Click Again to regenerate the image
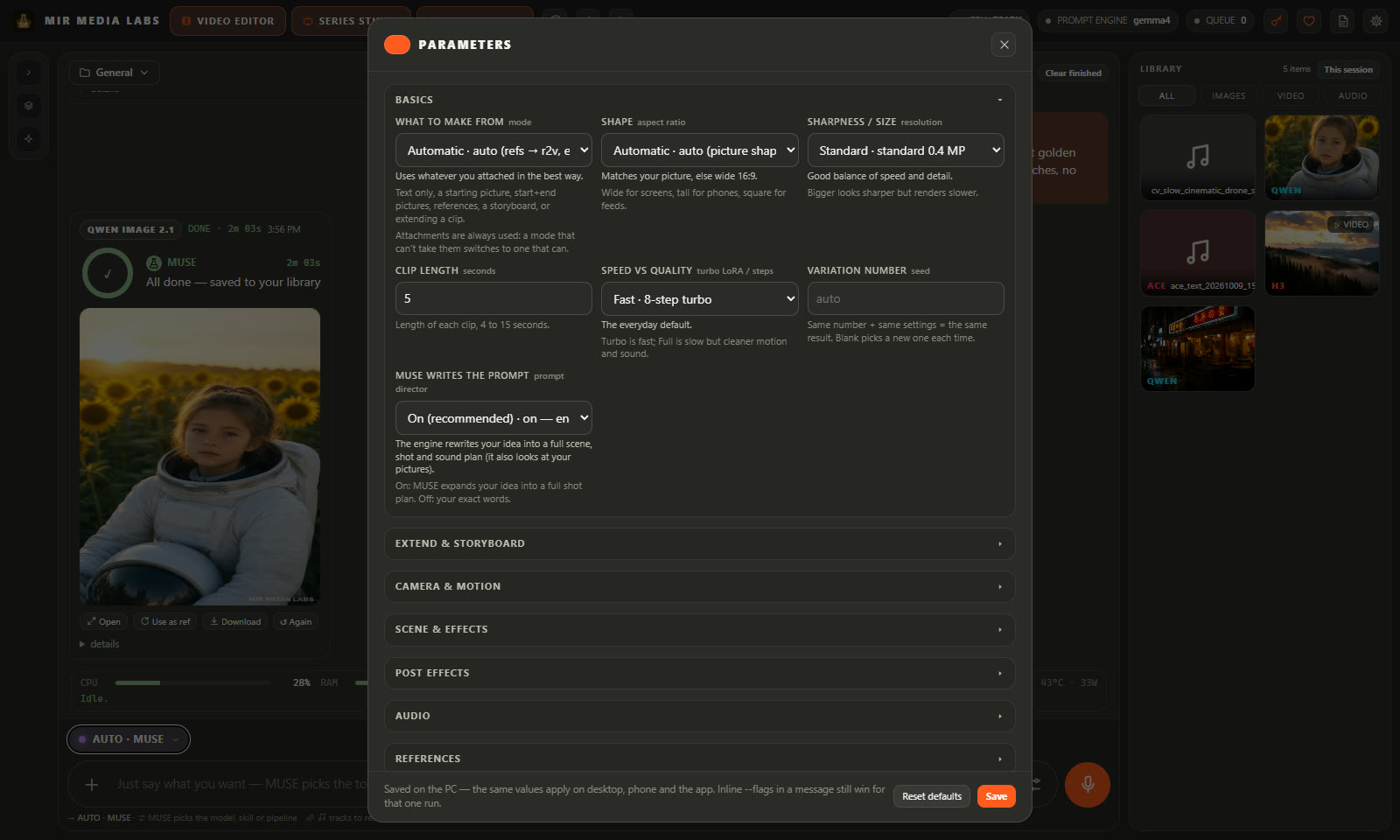Image resolution: width=1400 pixels, height=840 pixels. (296, 622)
